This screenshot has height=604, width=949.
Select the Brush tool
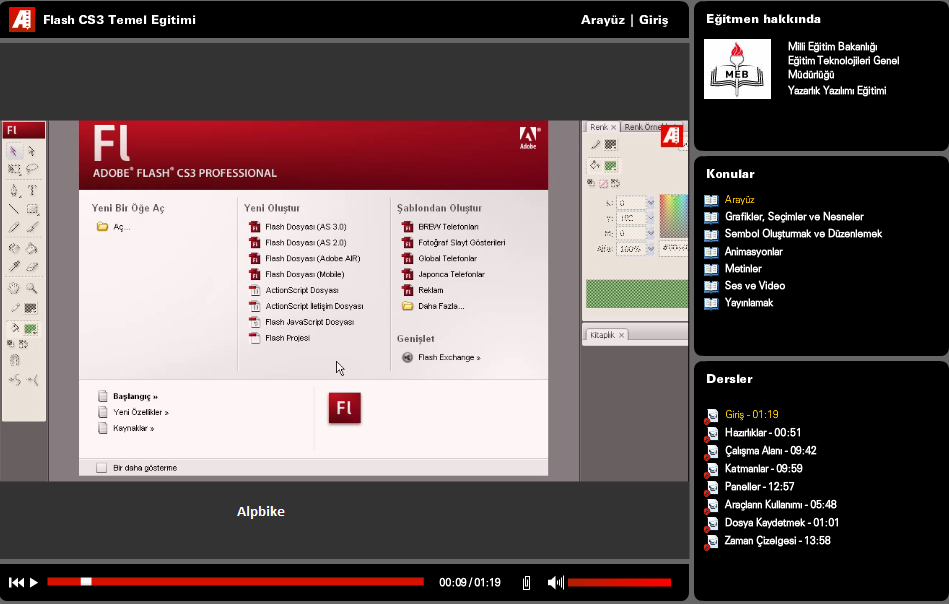point(32,228)
